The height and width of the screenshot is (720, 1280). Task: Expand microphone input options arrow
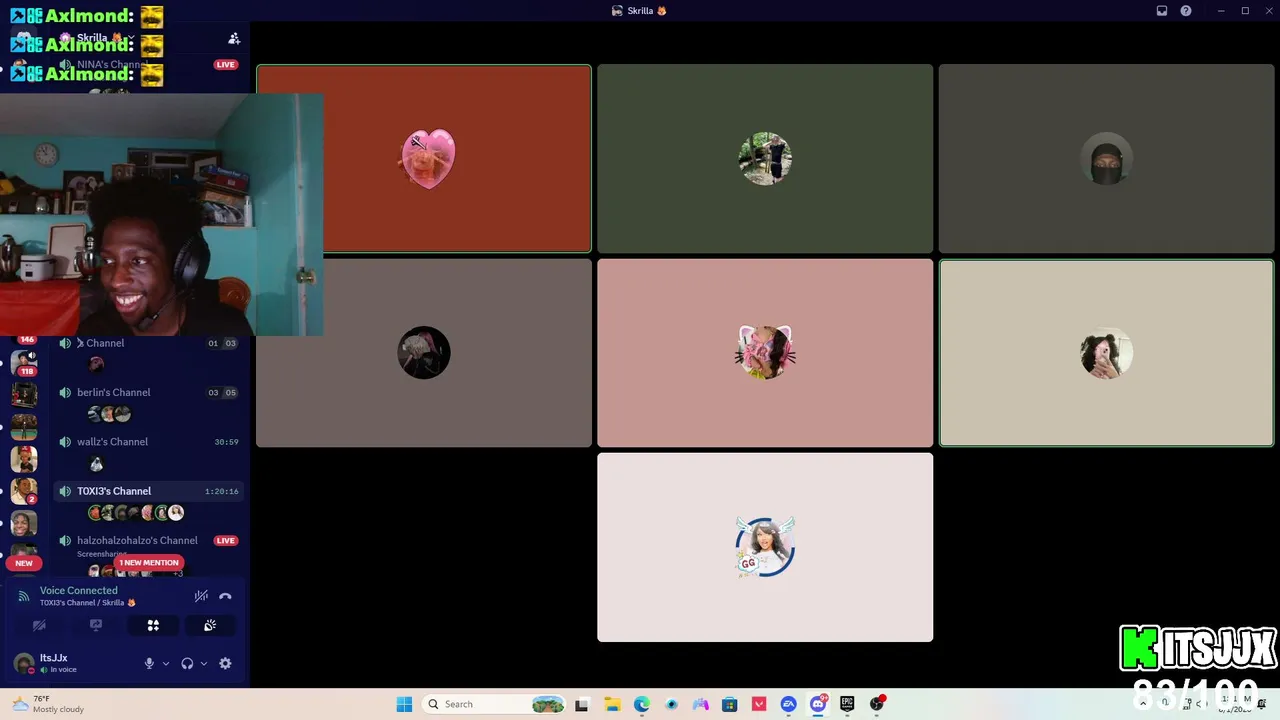pyautogui.click(x=166, y=663)
